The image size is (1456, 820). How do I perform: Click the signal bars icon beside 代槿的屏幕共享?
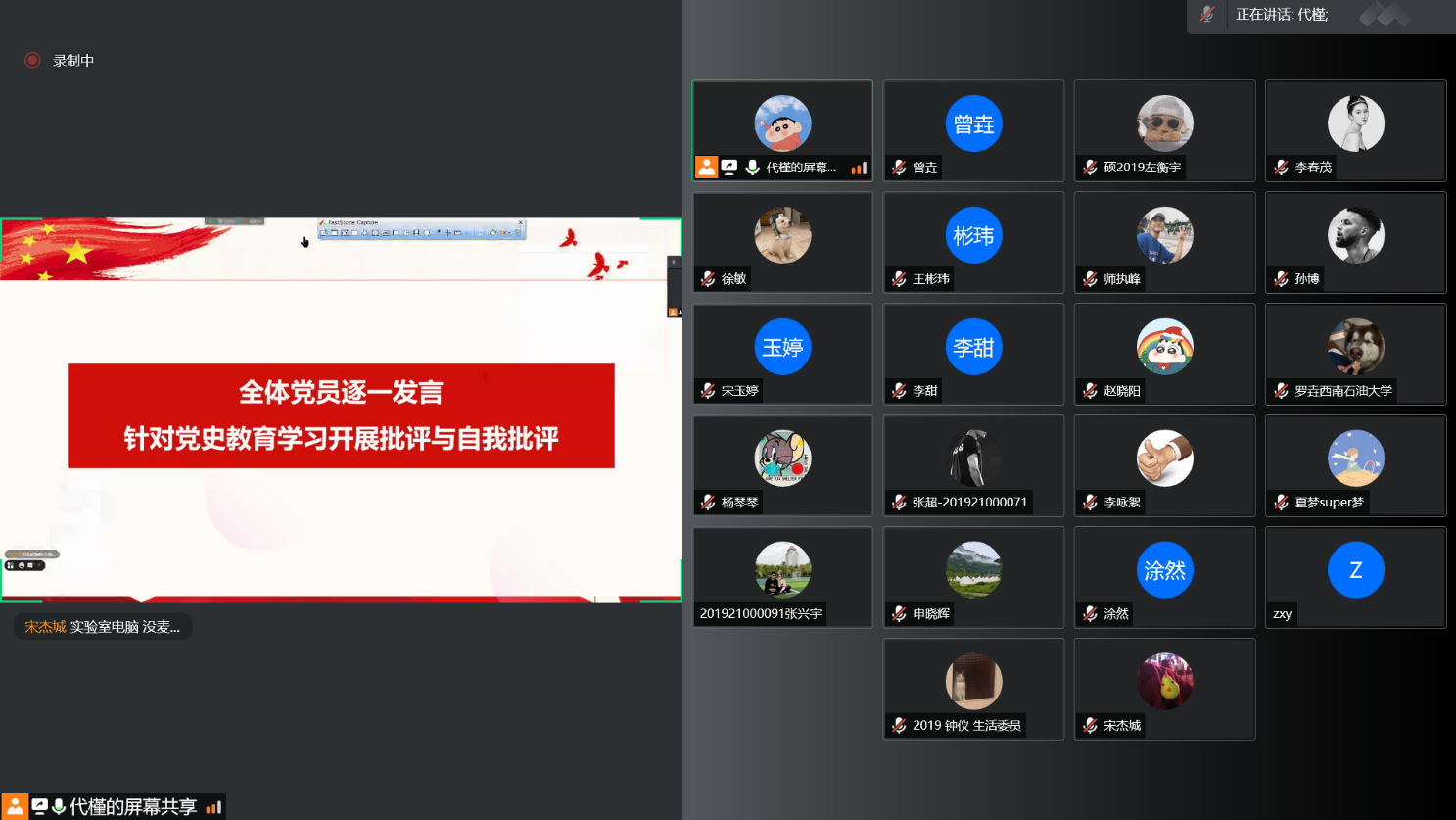click(213, 807)
